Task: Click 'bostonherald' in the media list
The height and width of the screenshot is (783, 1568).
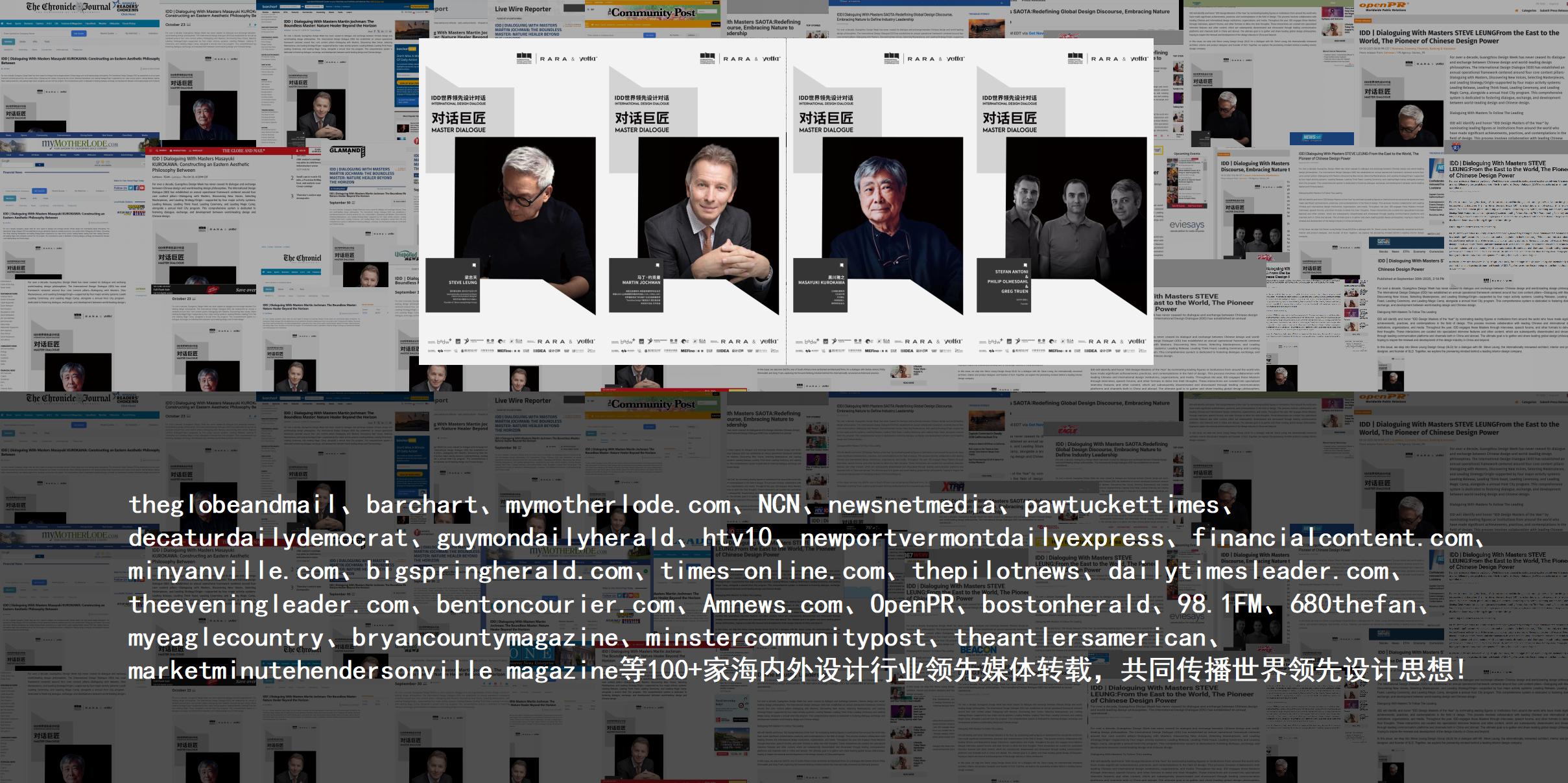Action: [x=1065, y=605]
